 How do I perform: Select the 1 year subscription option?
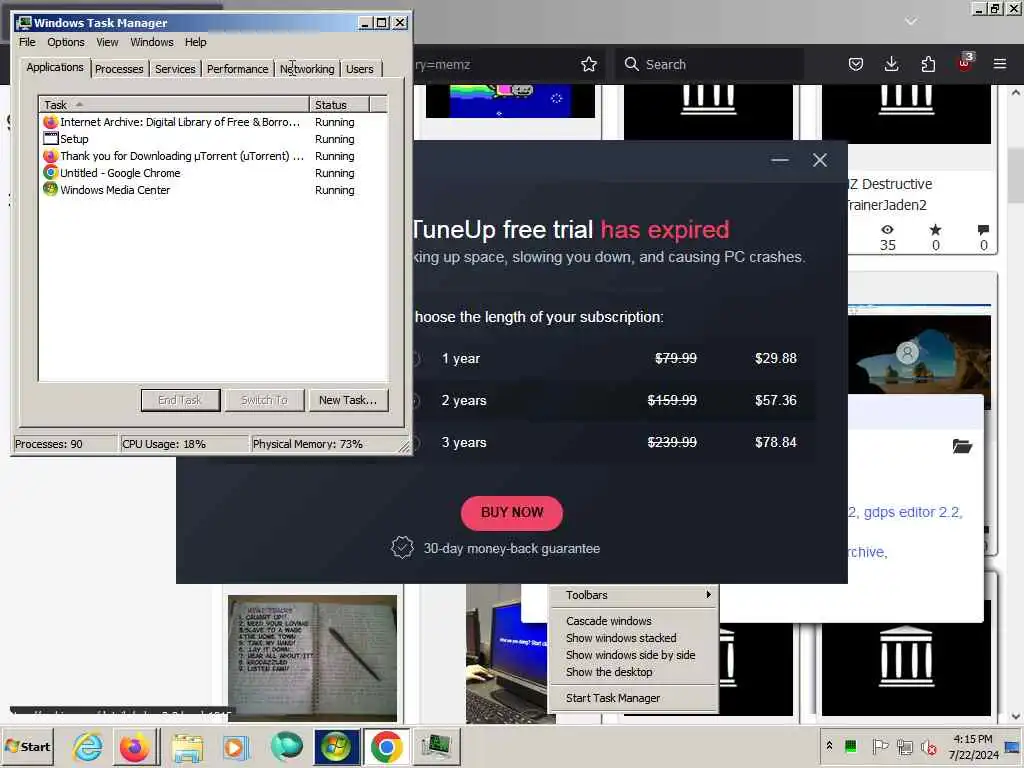615,359
